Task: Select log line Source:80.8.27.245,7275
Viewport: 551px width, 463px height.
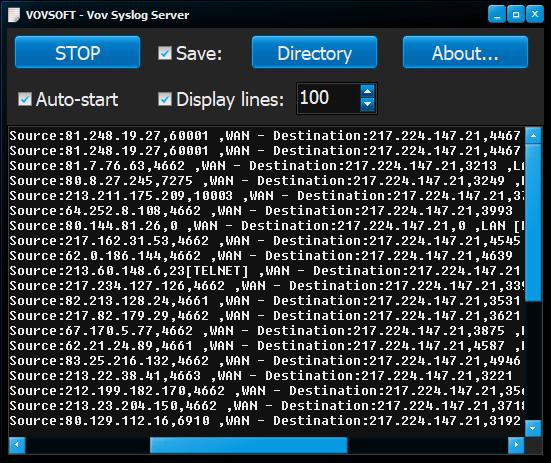Action: click(267, 181)
